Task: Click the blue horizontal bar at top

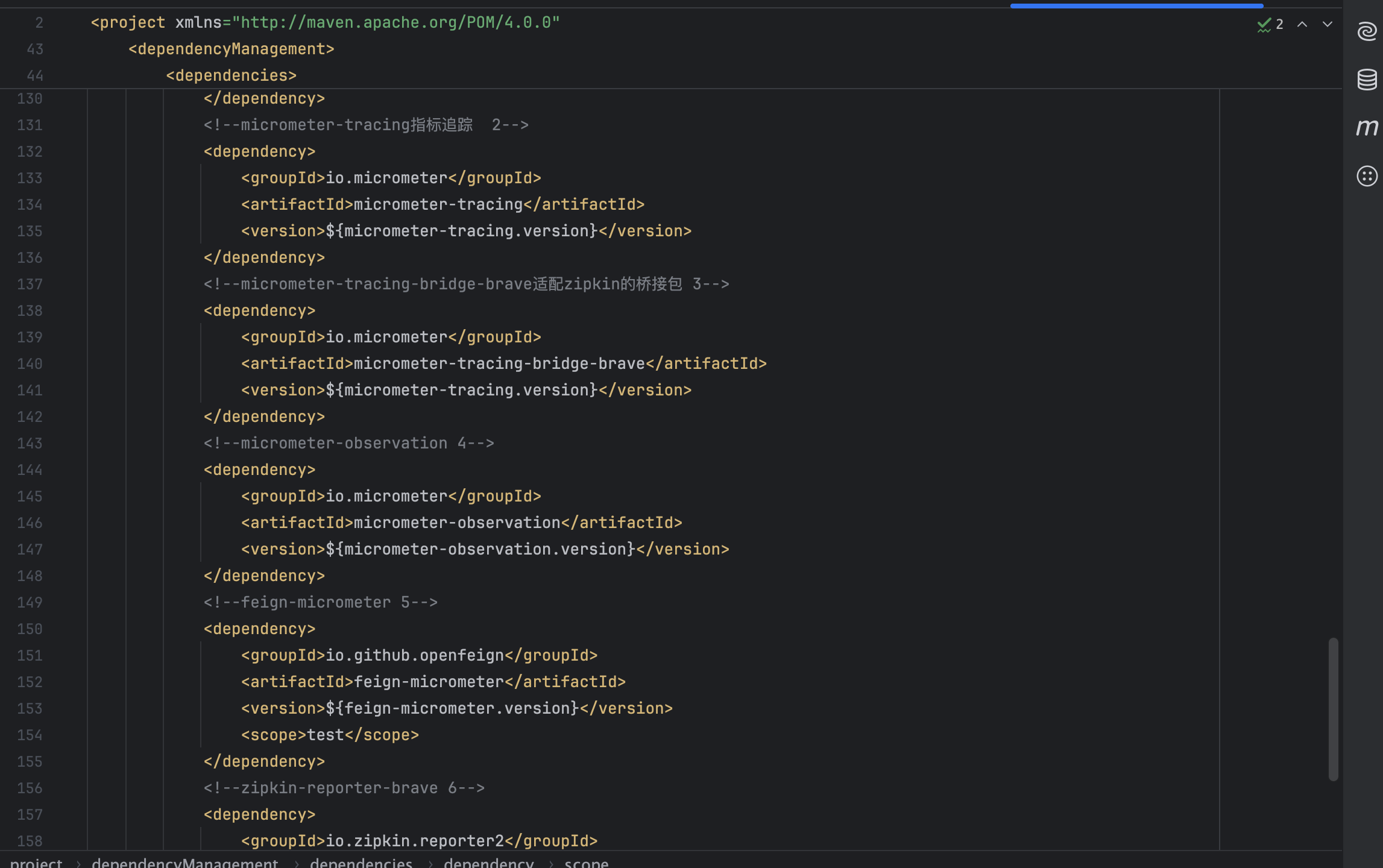Action: 1136,5
